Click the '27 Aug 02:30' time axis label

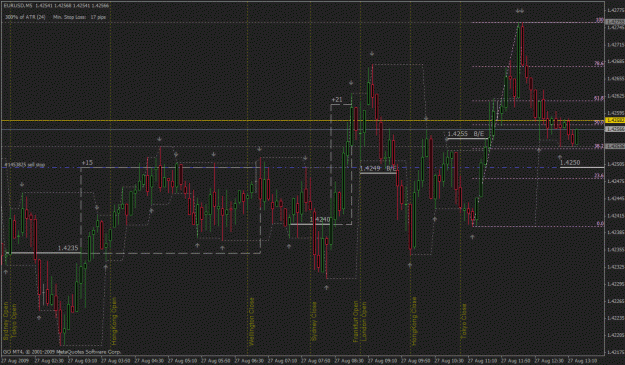click(49, 361)
